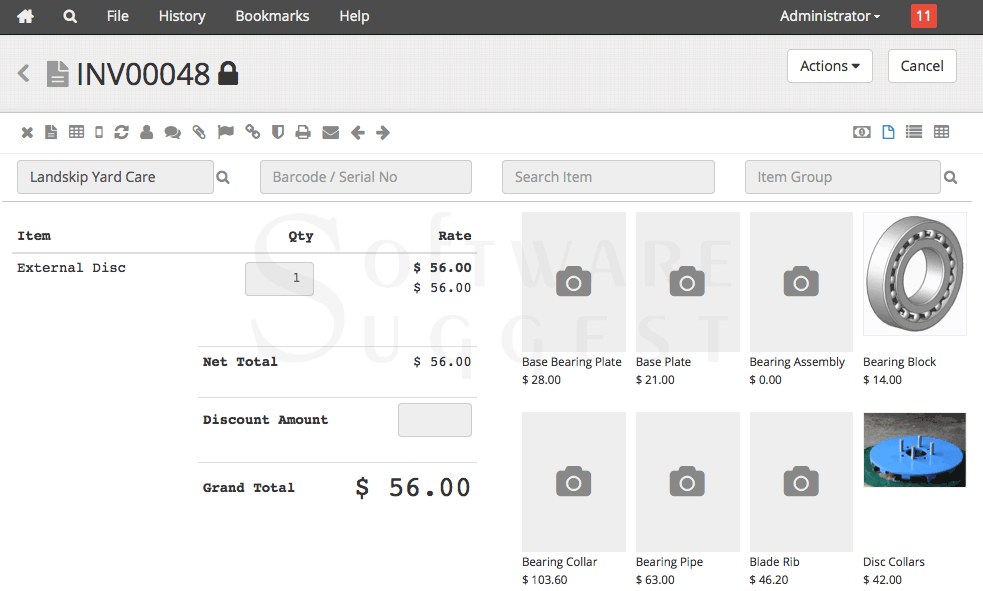Open the Item Group selector
This screenshot has width=983, height=591.
(843, 177)
